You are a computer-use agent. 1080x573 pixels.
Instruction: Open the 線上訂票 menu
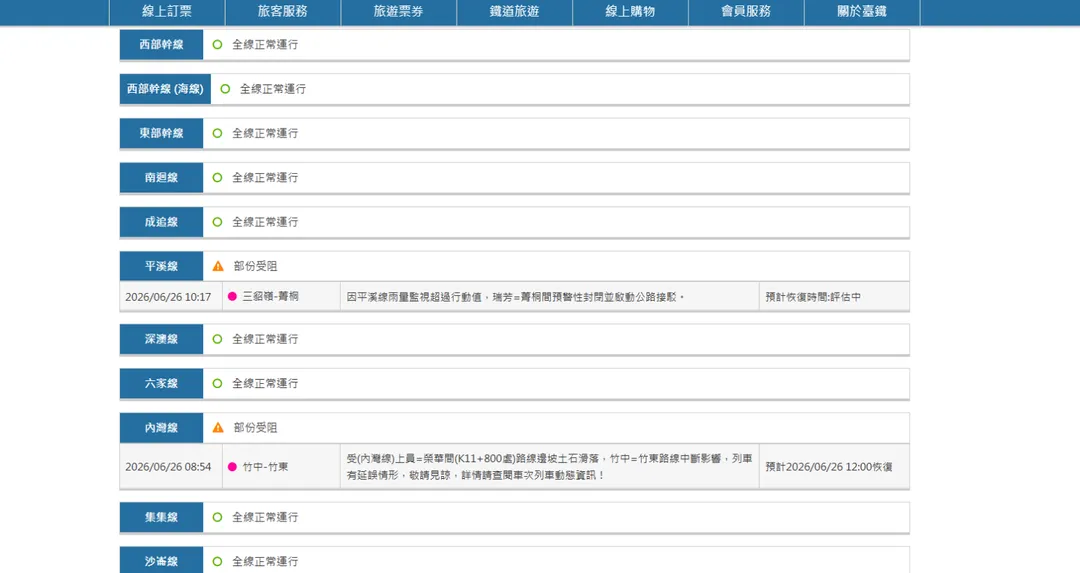[x=167, y=12]
